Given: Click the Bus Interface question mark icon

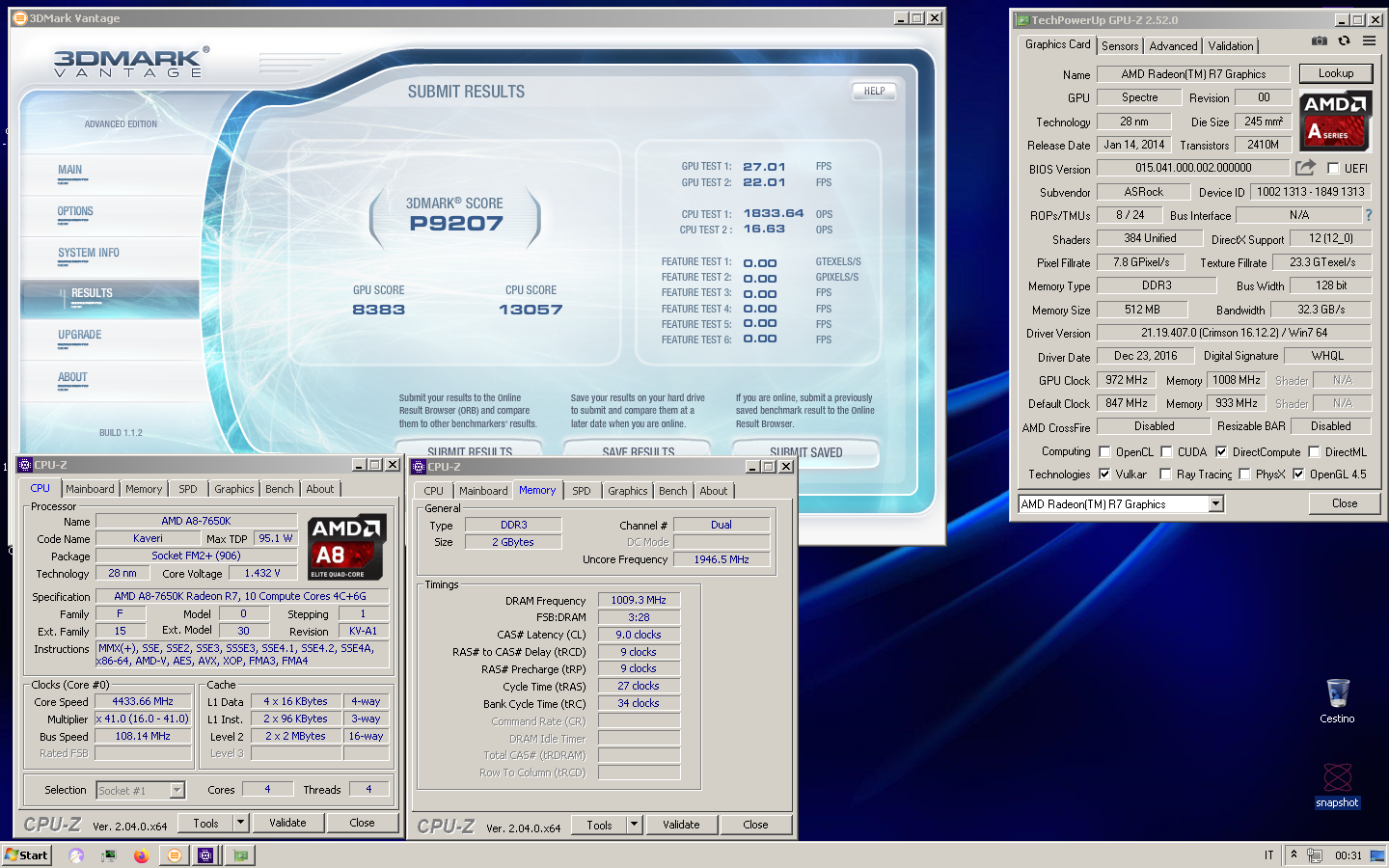Looking at the screenshot, I should 1368,215.
